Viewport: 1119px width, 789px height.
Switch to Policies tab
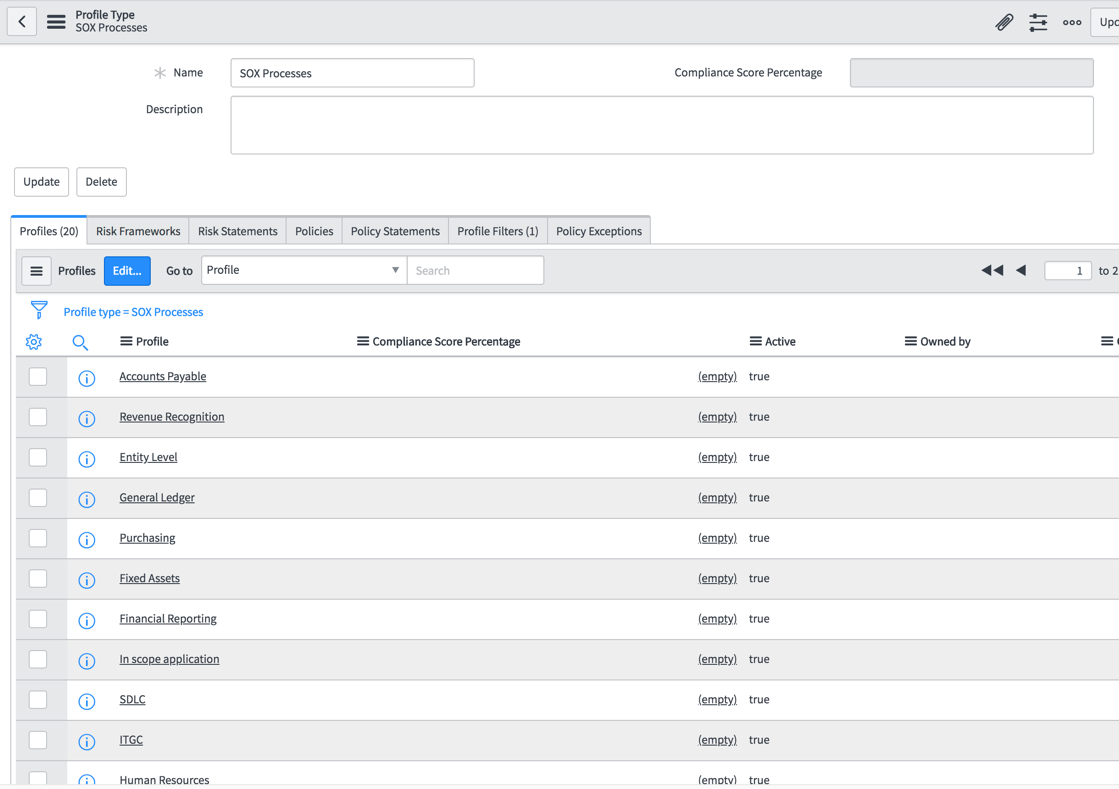[314, 230]
